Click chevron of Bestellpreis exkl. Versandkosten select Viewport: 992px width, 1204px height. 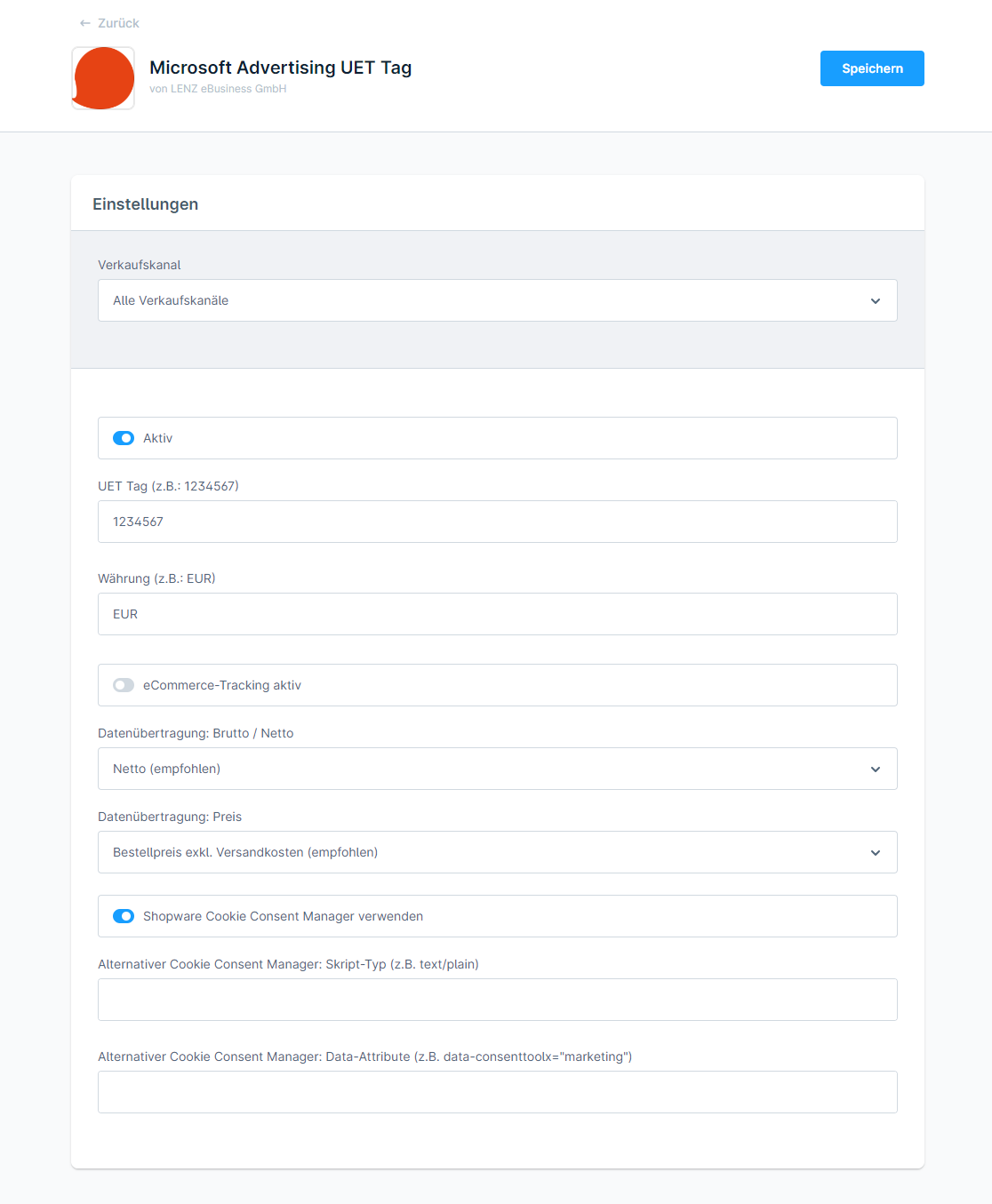(876, 853)
